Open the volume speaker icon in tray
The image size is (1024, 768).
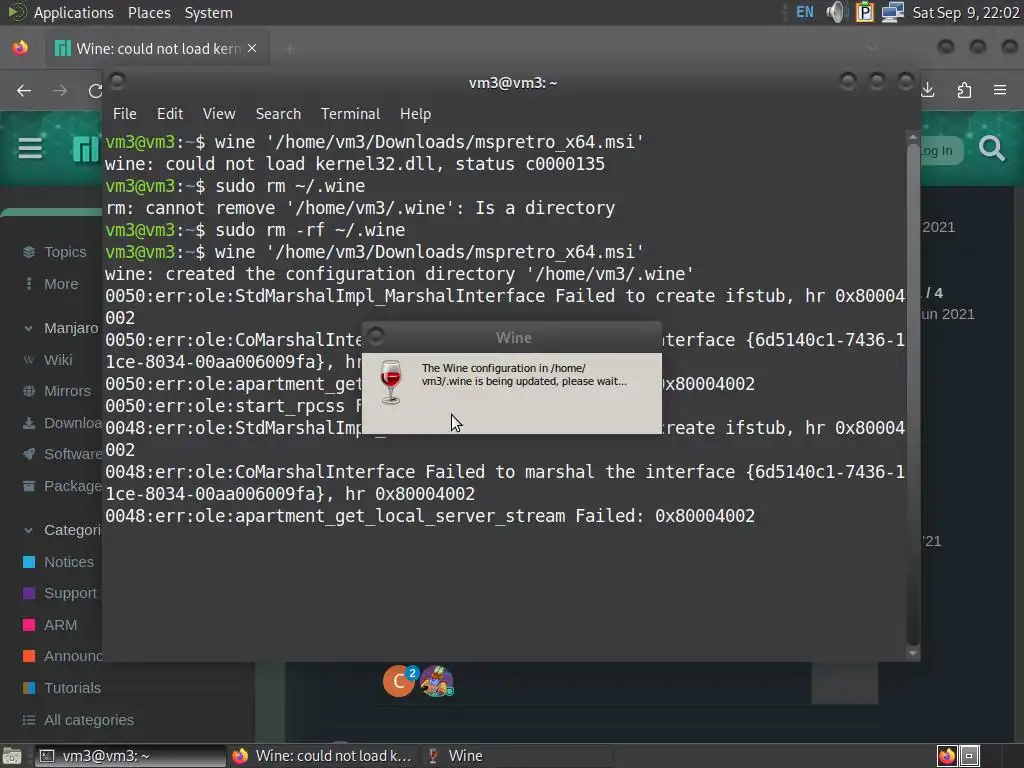coord(835,12)
